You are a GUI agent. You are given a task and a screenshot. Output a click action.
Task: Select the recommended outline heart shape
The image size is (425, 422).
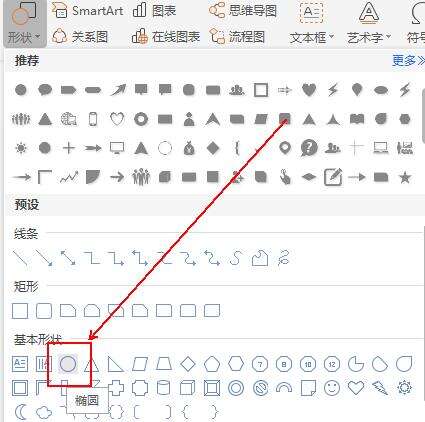point(117,119)
